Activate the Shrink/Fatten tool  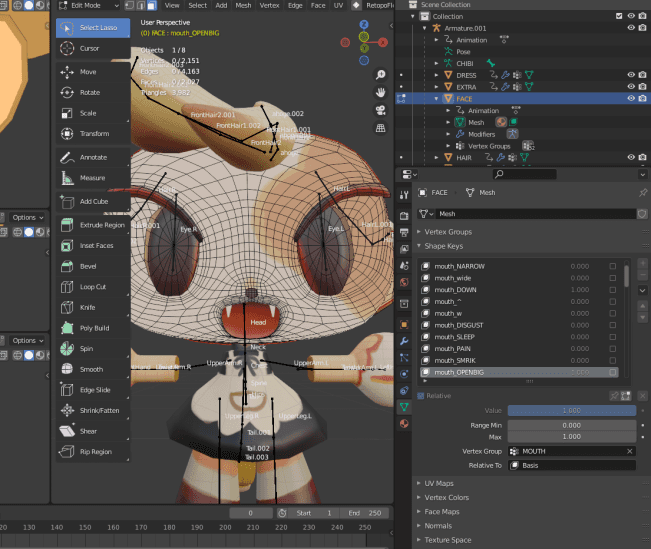click(93, 411)
